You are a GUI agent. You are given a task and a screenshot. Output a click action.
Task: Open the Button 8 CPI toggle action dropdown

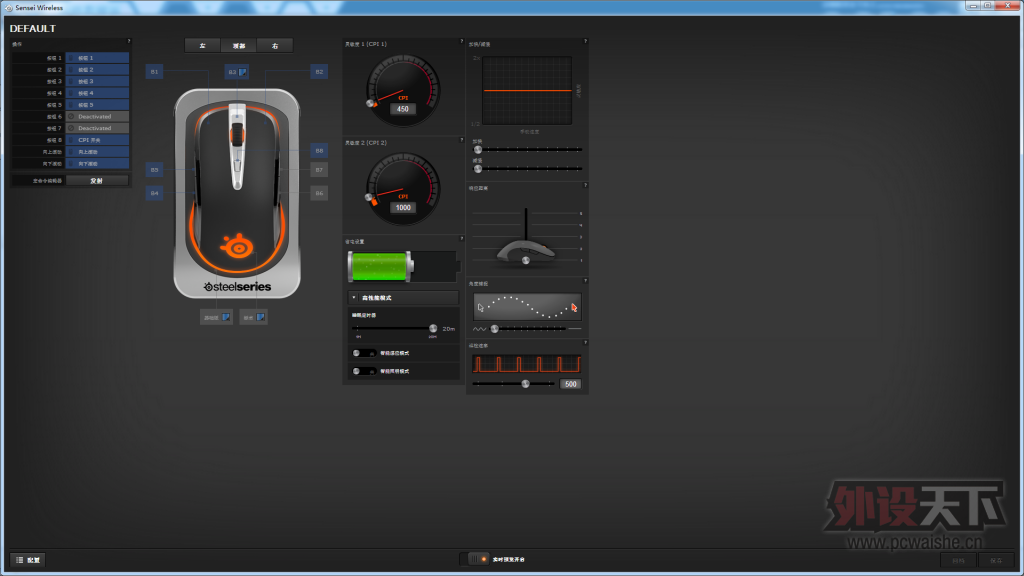pos(97,140)
